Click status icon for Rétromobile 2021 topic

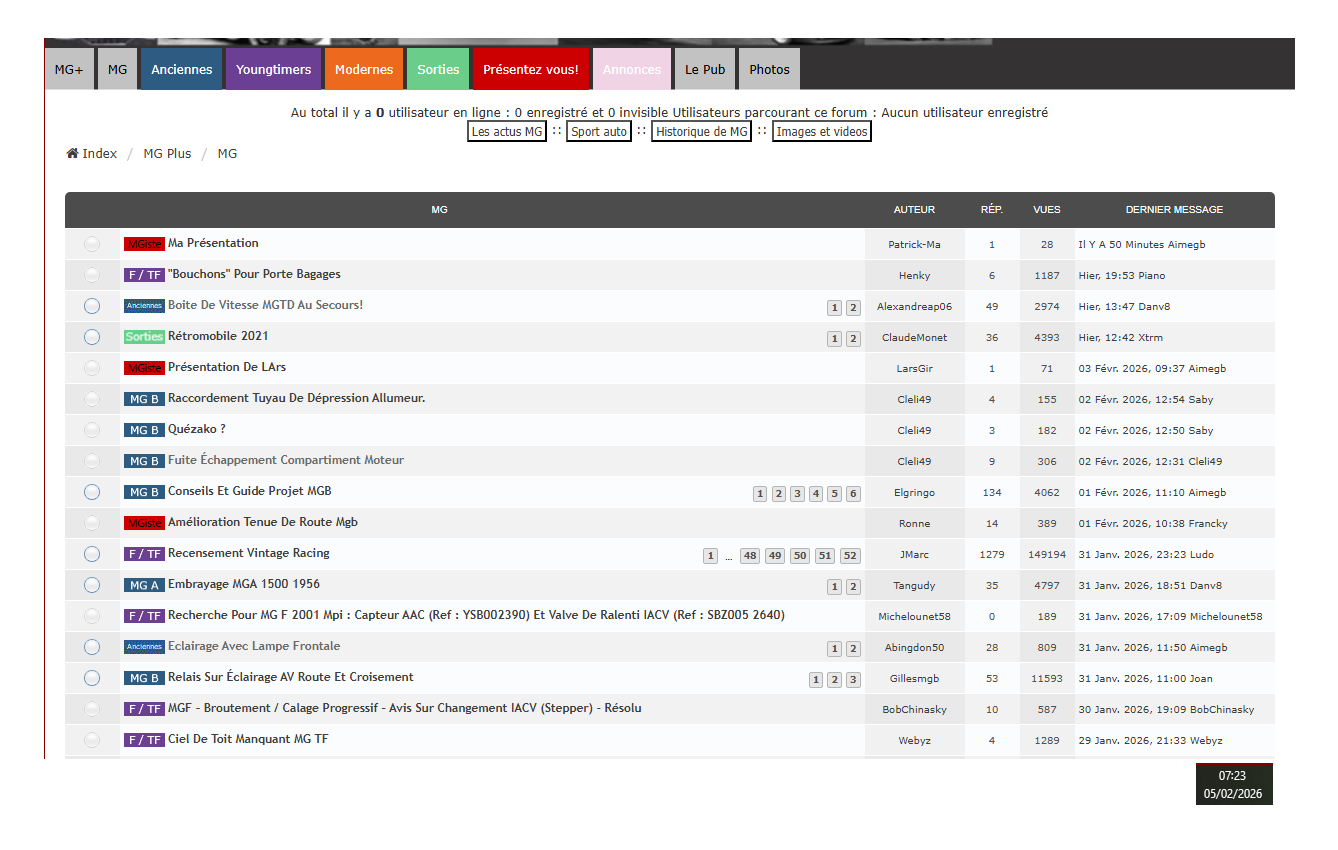point(92,337)
